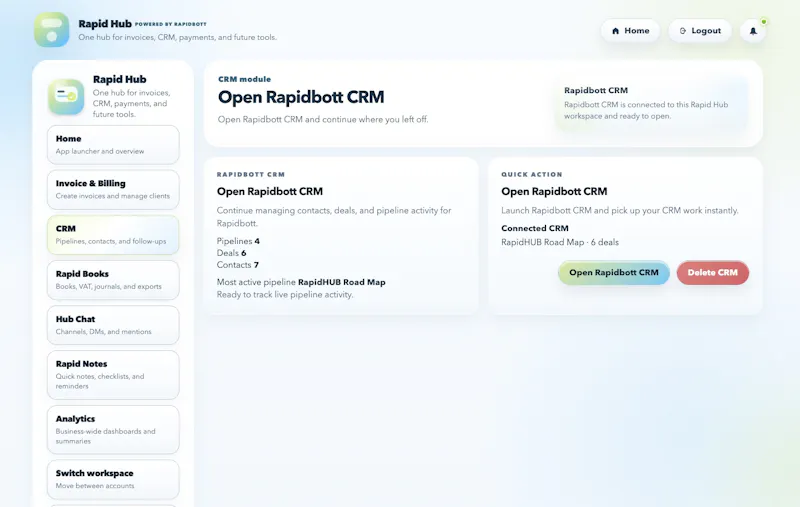Click the 'CRM module' label
This screenshot has width=800, height=507.
click(x=244, y=79)
